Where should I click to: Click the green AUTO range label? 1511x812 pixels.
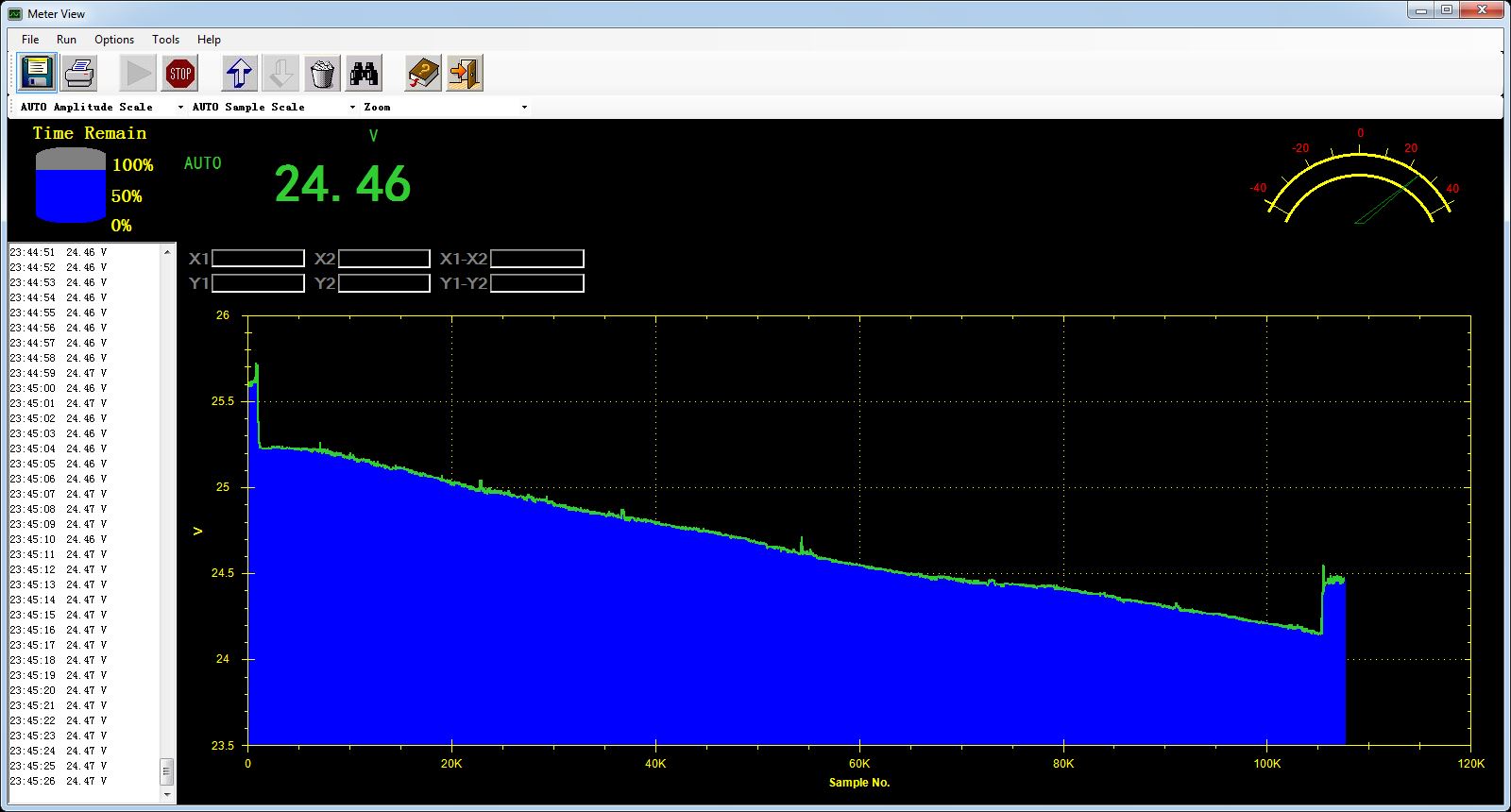(203, 163)
